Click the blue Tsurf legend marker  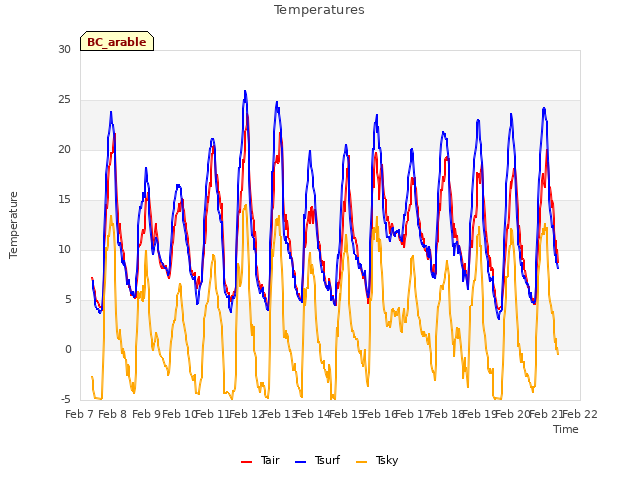pyautogui.click(x=300, y=462)
